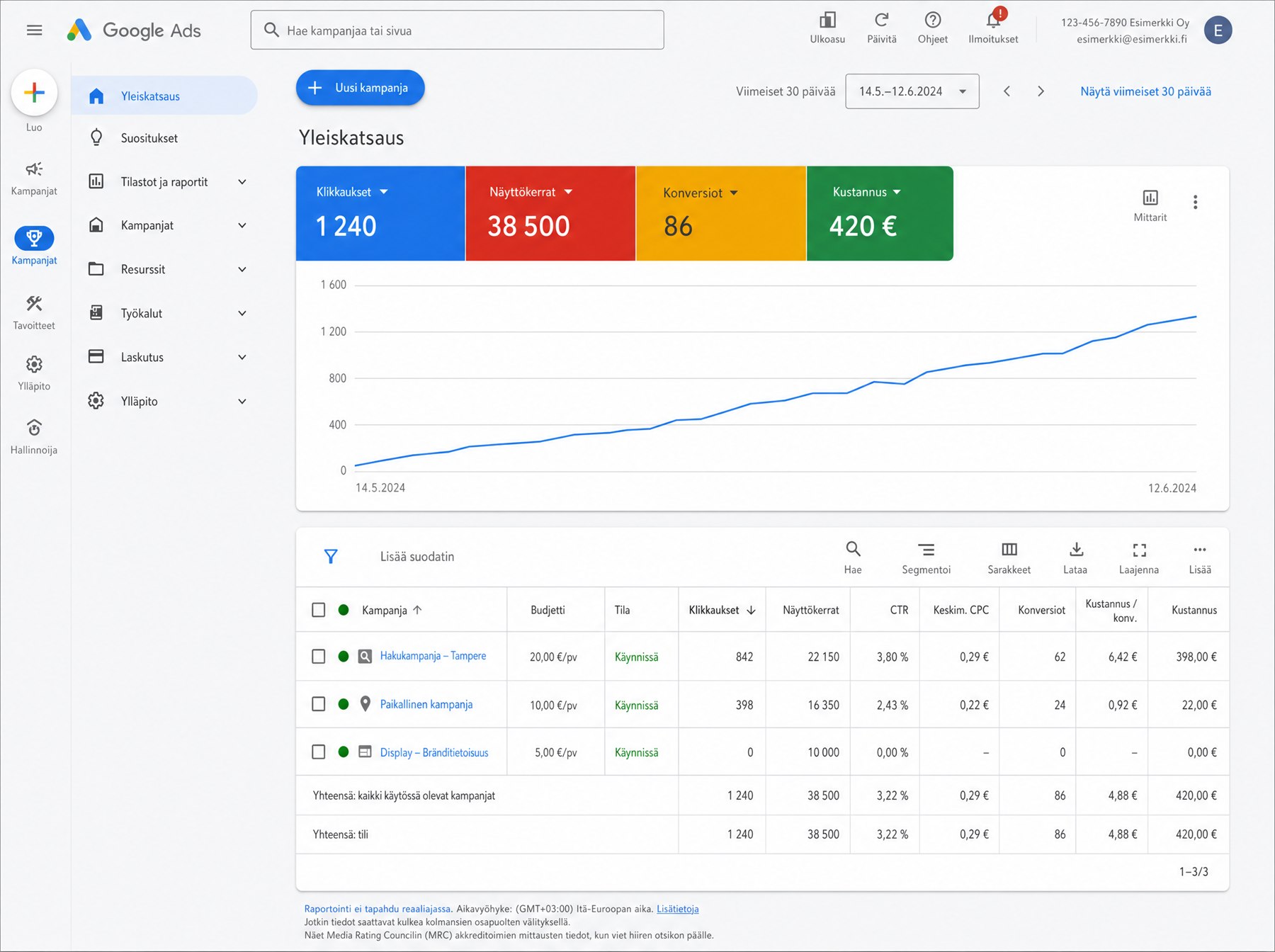Viewport: 1275px width, 952px height.
Task: Click Näytä viimeiset 30 päivää link
Action: point(1145,91)
